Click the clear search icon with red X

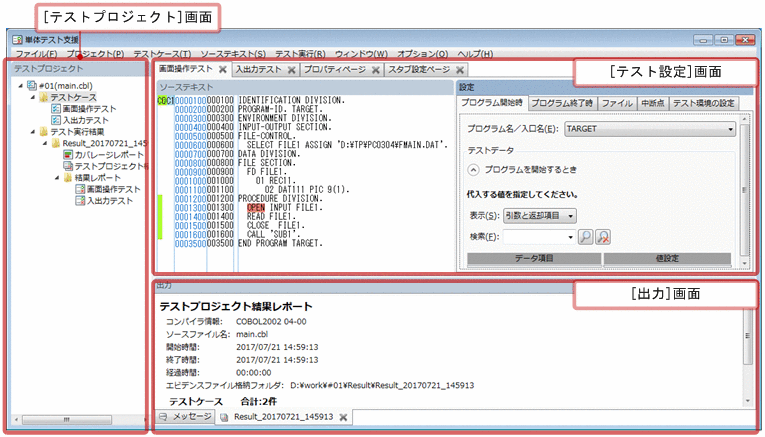[x=603, y=237]
